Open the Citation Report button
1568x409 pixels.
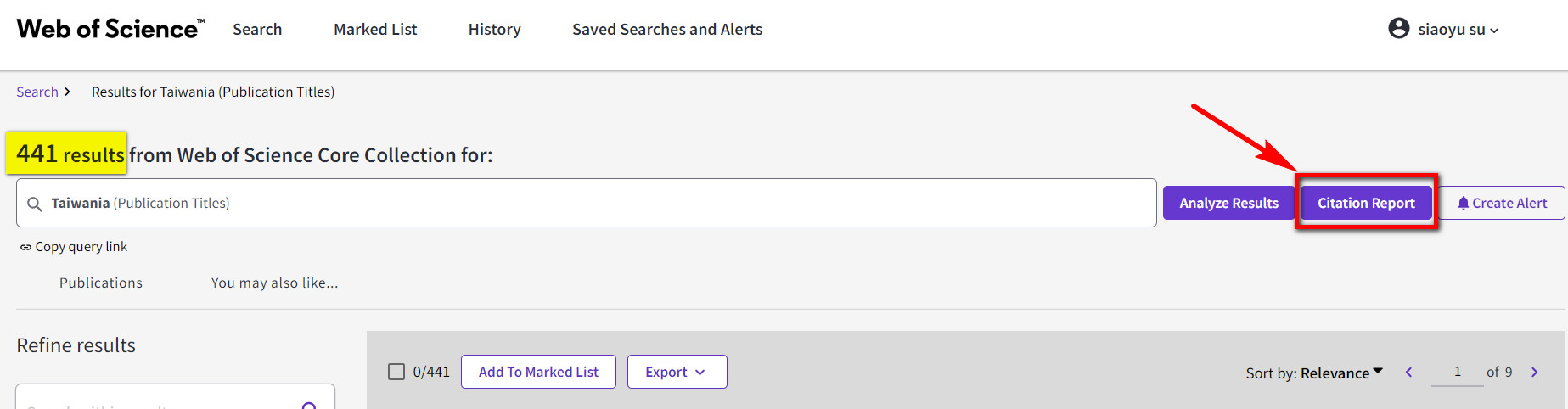pyautogui.click(x=1366, y=203)
